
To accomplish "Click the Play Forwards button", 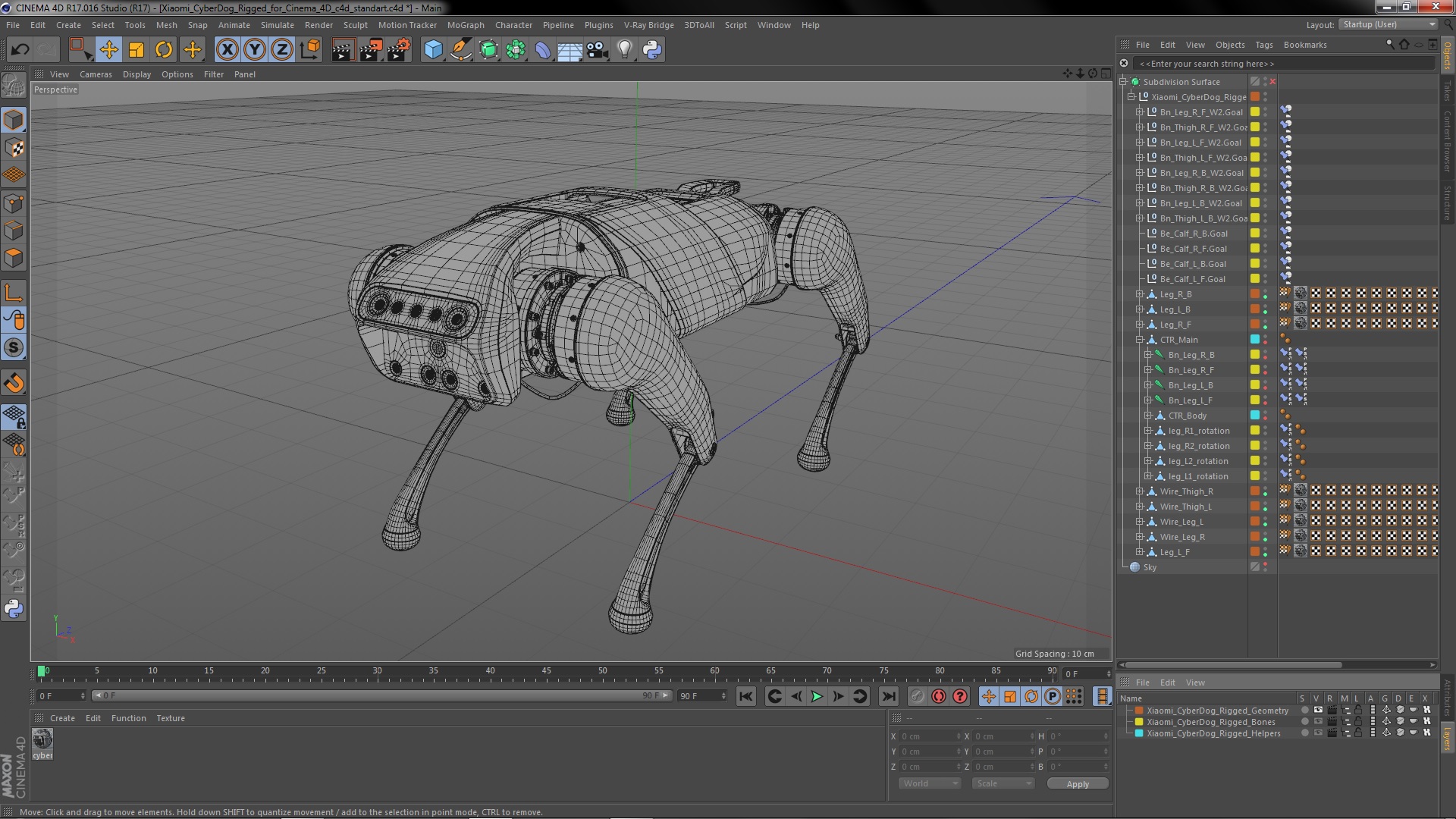I will pos(817,696).
